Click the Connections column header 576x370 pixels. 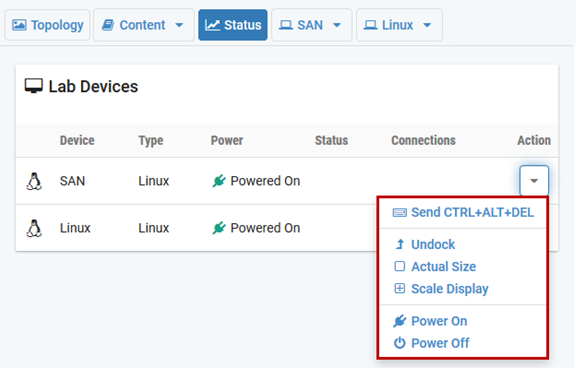[x=423, y=140]
